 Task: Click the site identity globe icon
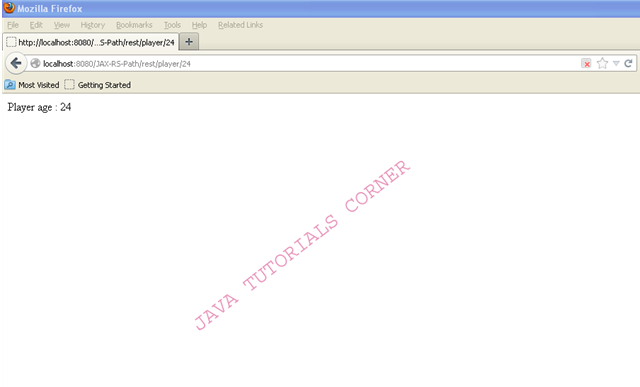tap(36, 63)
